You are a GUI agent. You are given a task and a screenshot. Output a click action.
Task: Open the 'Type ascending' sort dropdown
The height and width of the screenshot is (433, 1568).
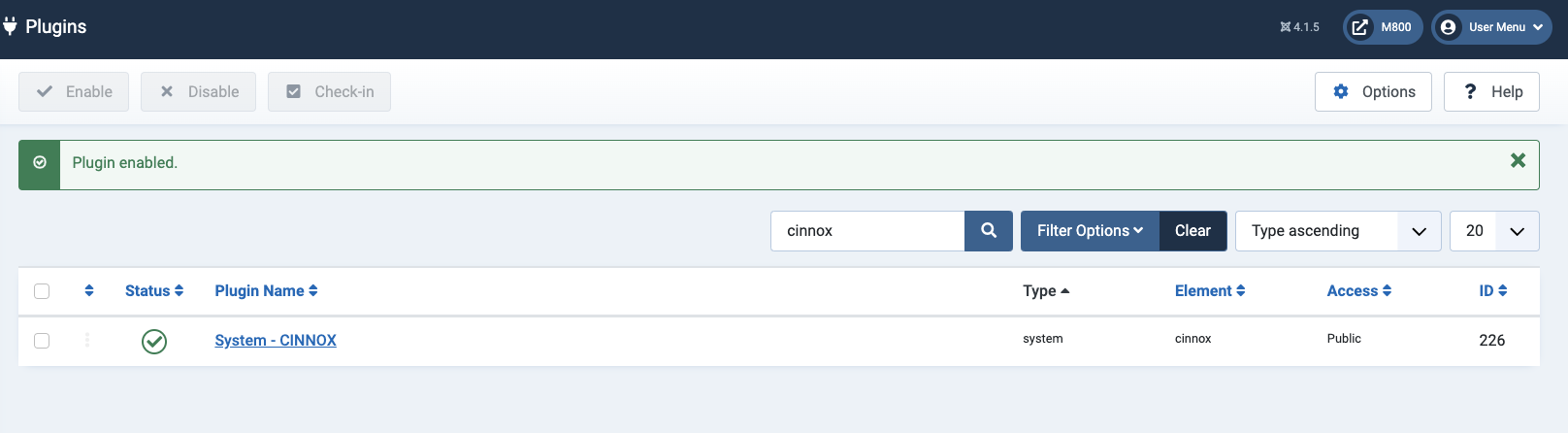(1337, 231)
